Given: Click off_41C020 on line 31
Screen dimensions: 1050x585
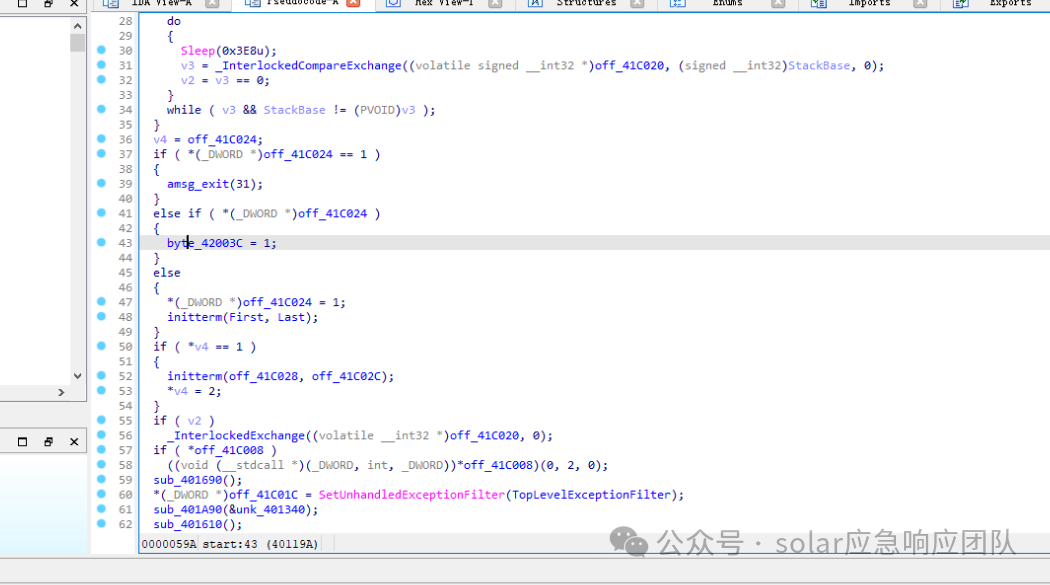Looking at the screenshot, I should (629, 66).
